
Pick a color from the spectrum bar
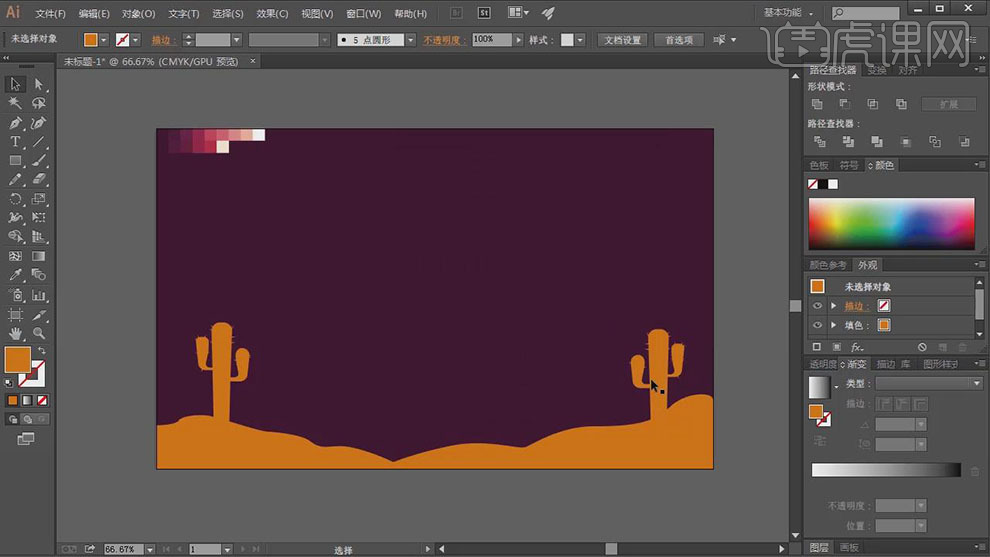coord(890,222)
